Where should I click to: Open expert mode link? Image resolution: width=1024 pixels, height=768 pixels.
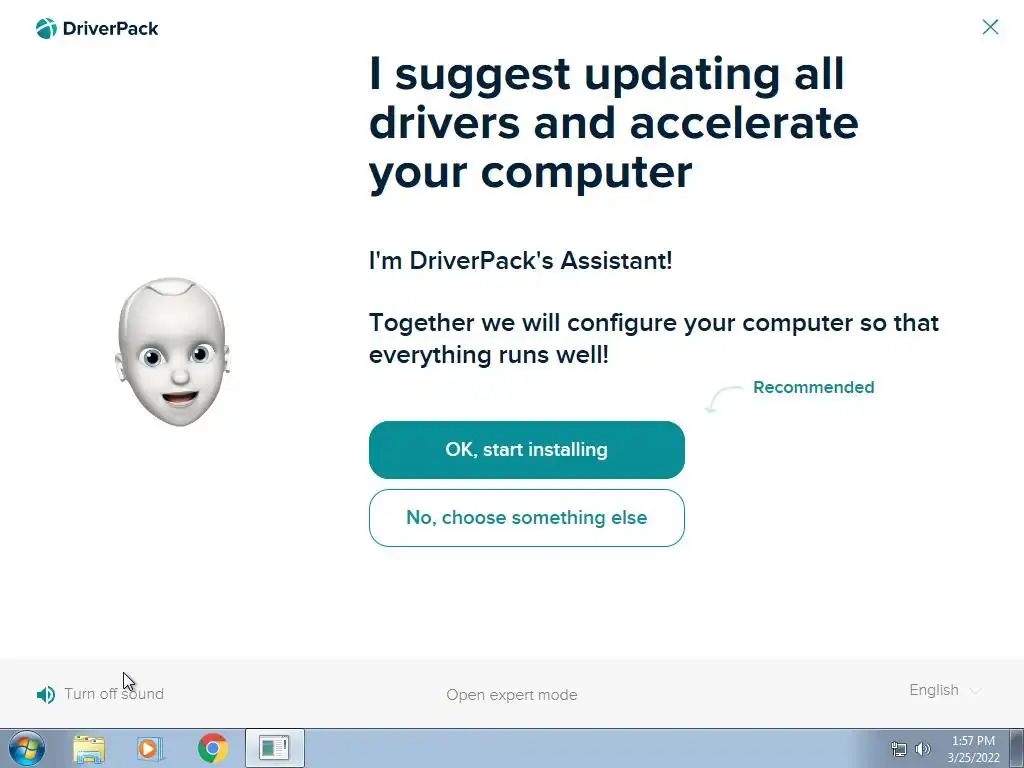[512, 695]
